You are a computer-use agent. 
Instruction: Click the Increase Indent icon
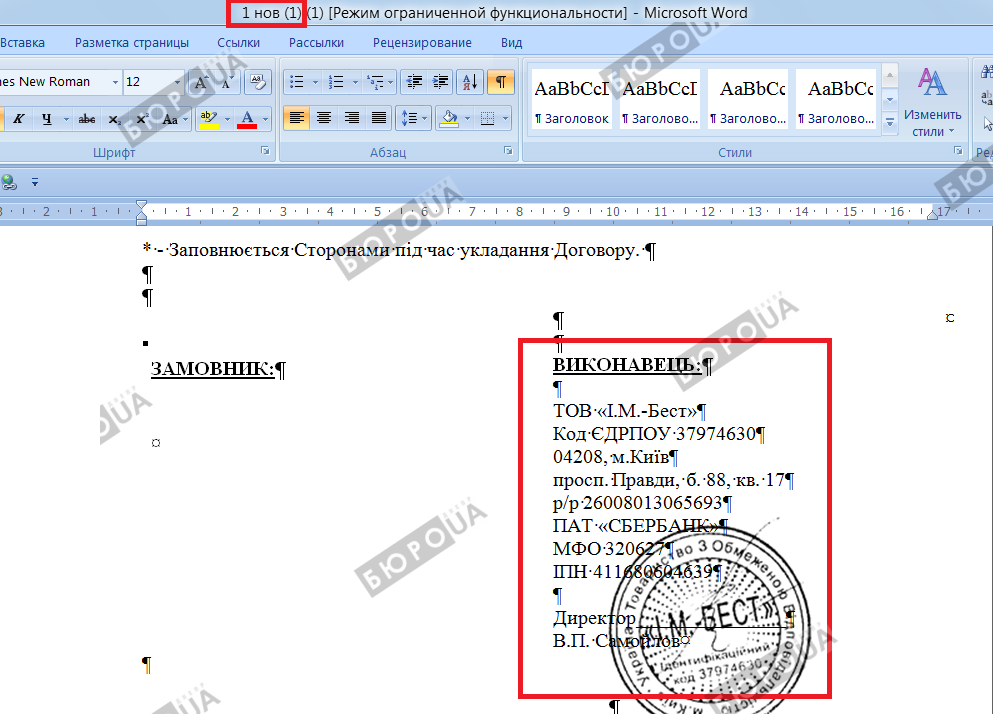tap(441, 82)
